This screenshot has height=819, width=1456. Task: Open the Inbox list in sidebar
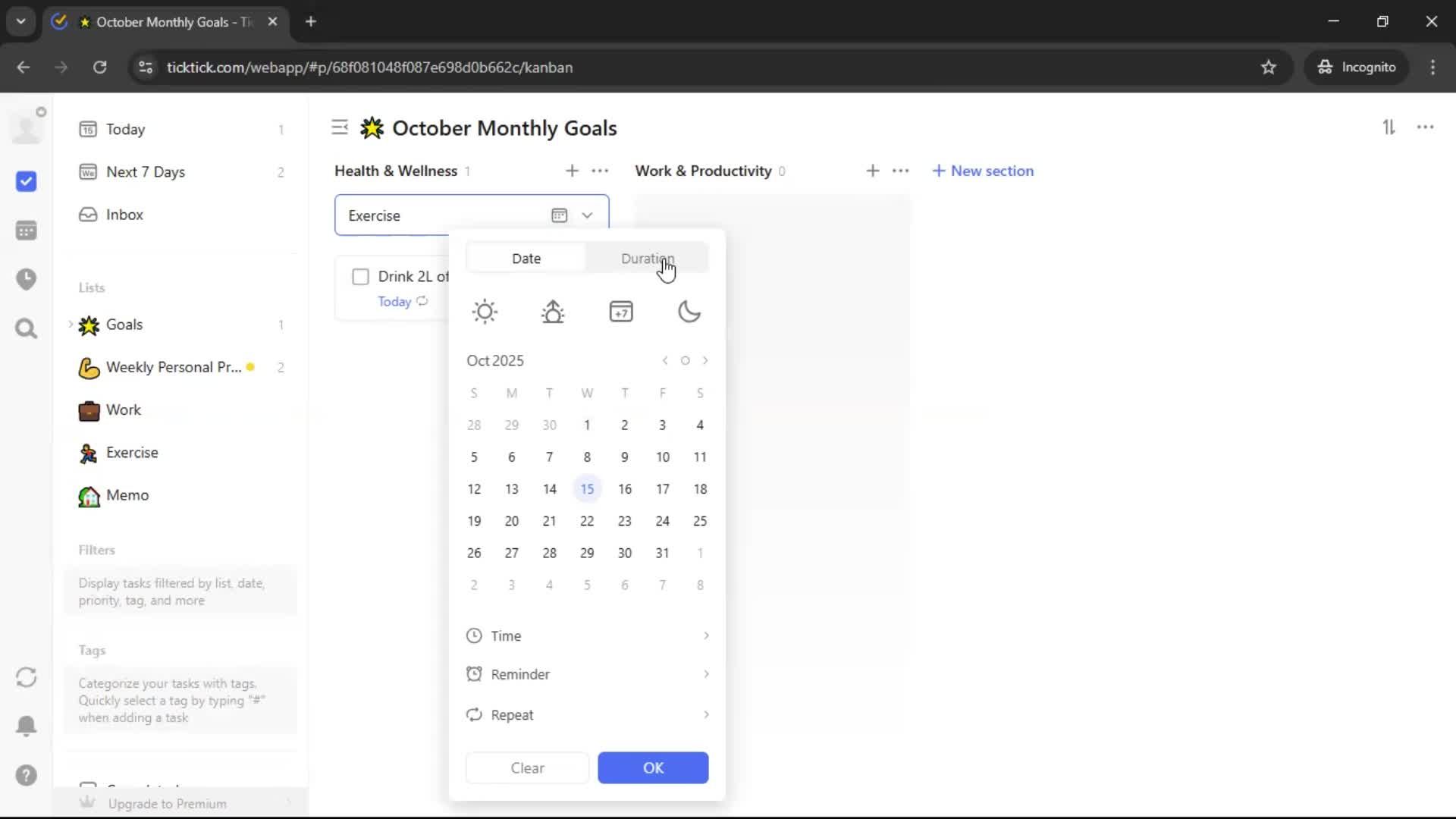click(124, 215)
